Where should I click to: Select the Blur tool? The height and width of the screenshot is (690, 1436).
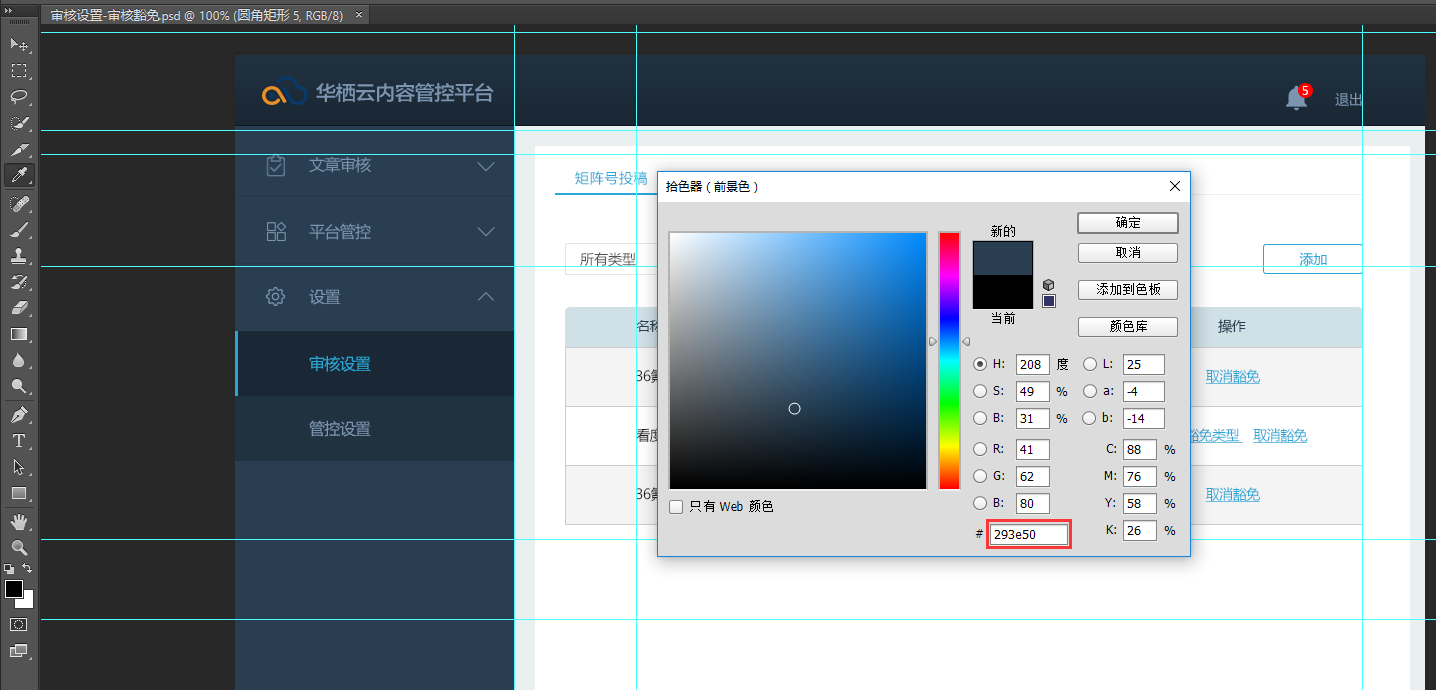point(19,359)
